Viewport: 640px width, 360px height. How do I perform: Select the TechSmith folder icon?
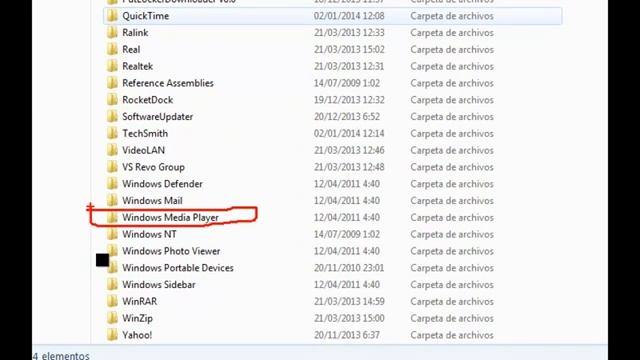(112, 133)
